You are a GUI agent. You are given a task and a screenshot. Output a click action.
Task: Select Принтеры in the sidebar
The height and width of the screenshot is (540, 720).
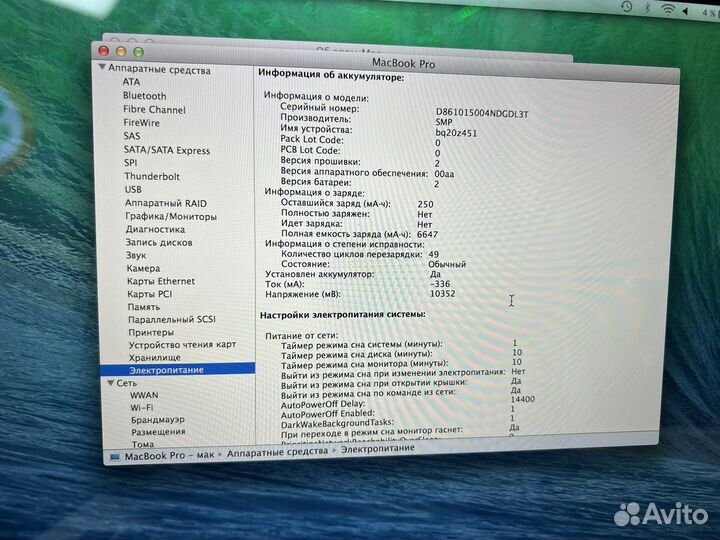pyautogui.click(x=151, y=332)
